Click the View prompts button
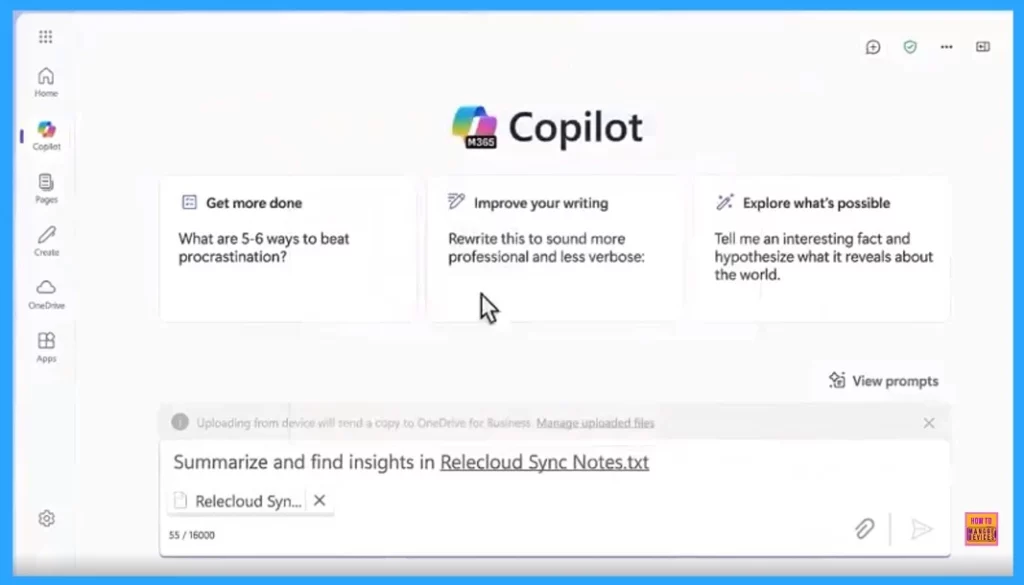This screenshot has width=1024, height=585. click(883, 381)
